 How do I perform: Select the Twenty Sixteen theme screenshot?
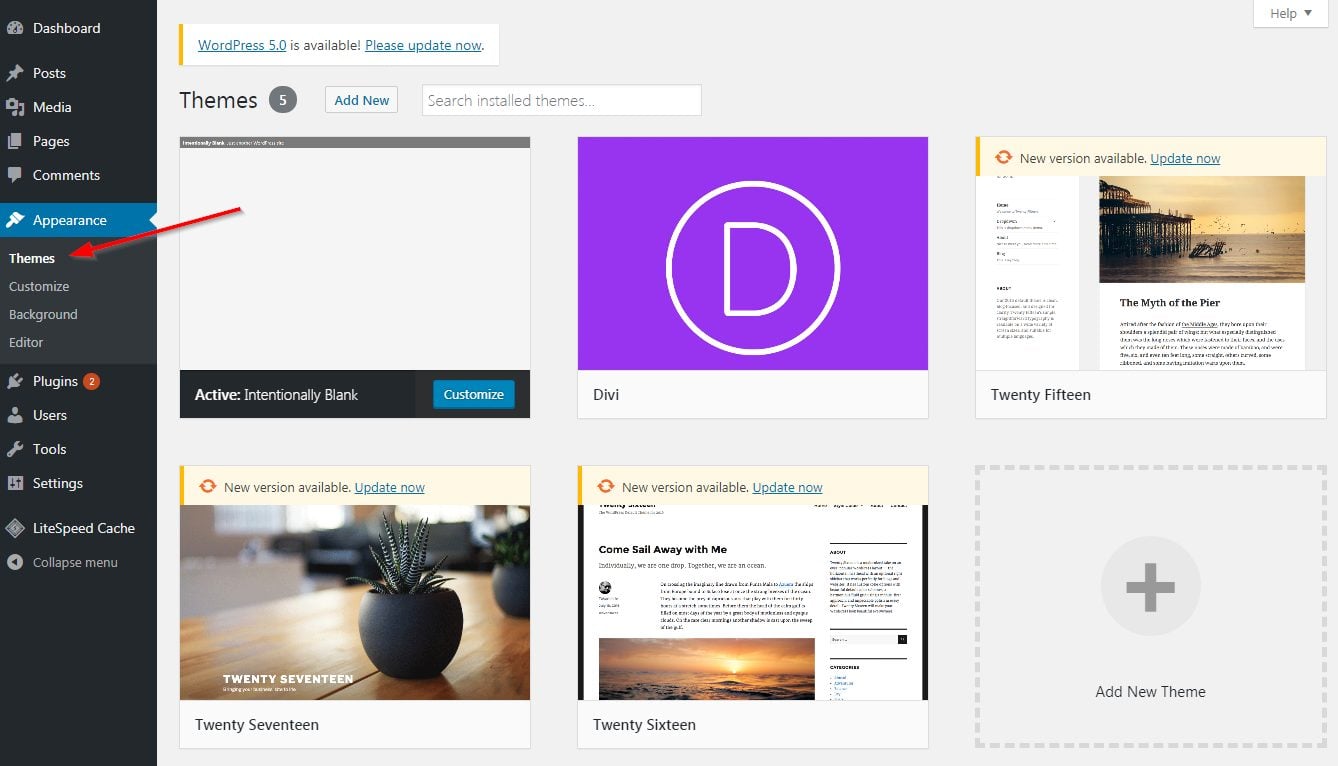[753, 602]
